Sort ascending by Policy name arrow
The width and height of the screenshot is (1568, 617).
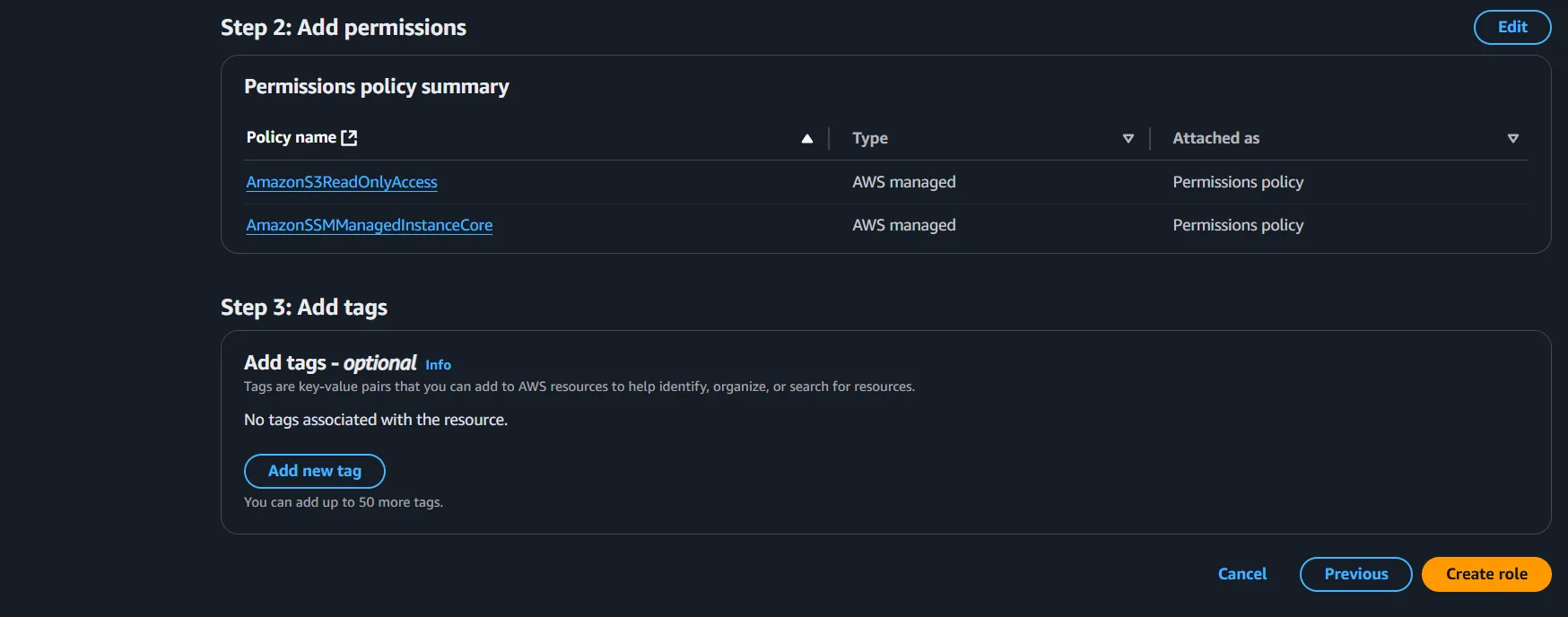pos(807,138)
